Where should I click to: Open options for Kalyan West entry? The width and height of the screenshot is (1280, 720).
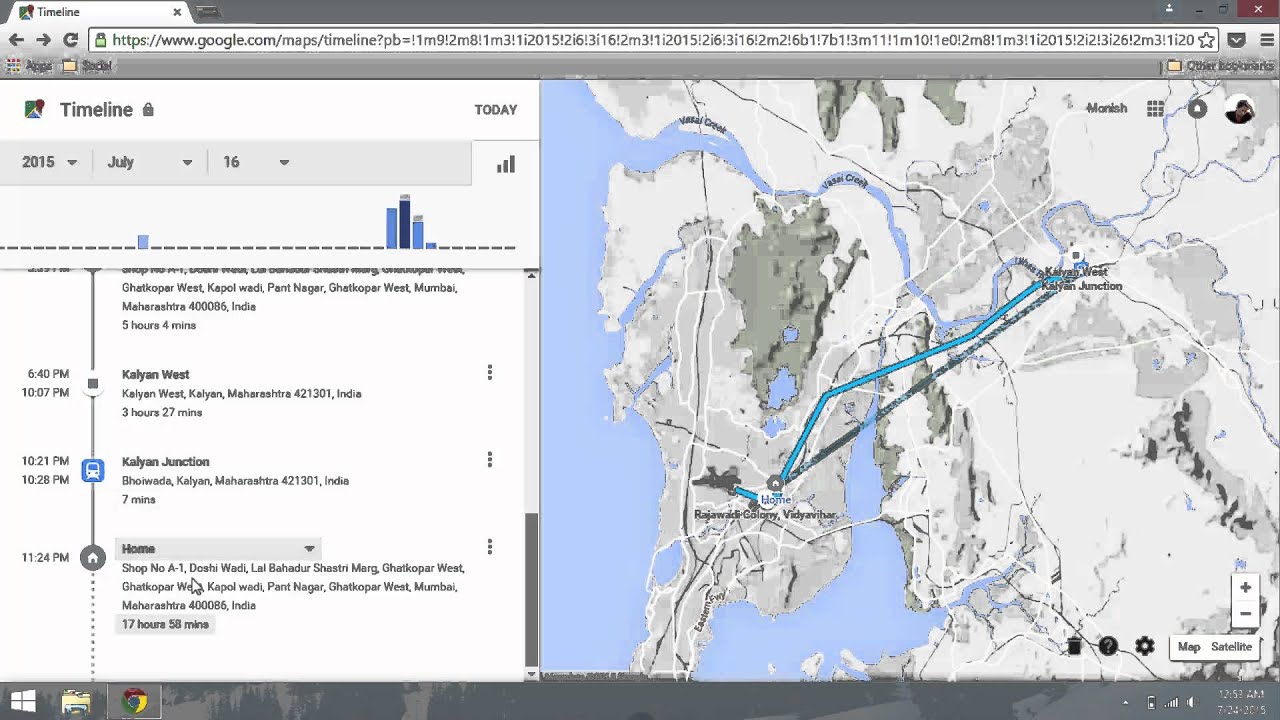pos(489,373)
